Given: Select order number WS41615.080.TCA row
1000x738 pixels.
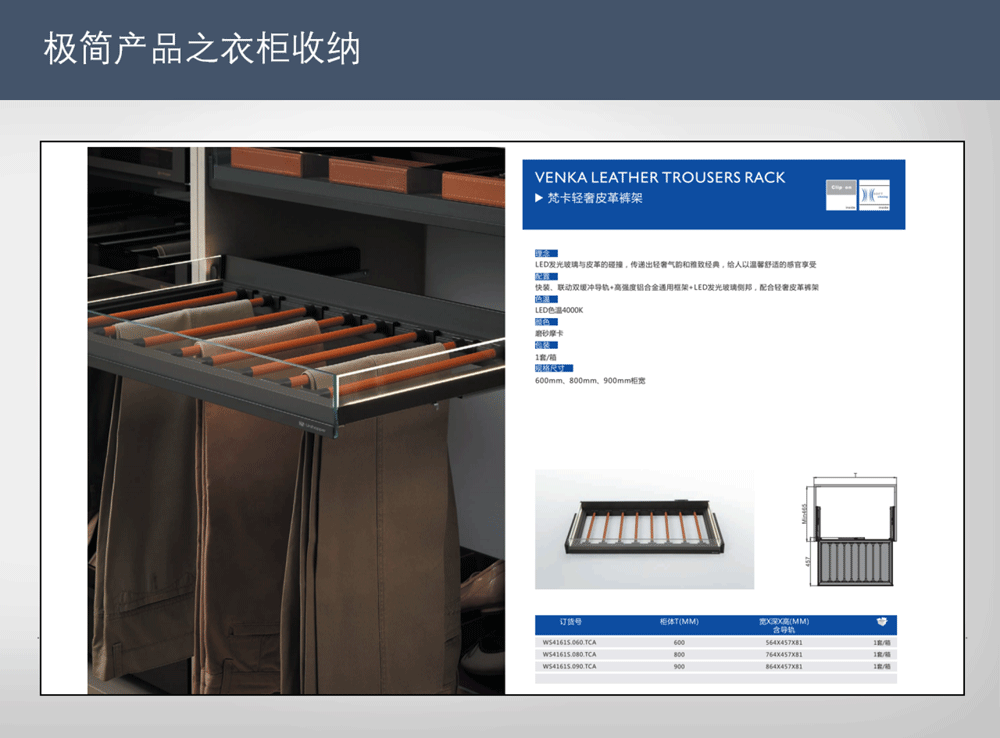Looking at the screenshot, I should point(569,654).
